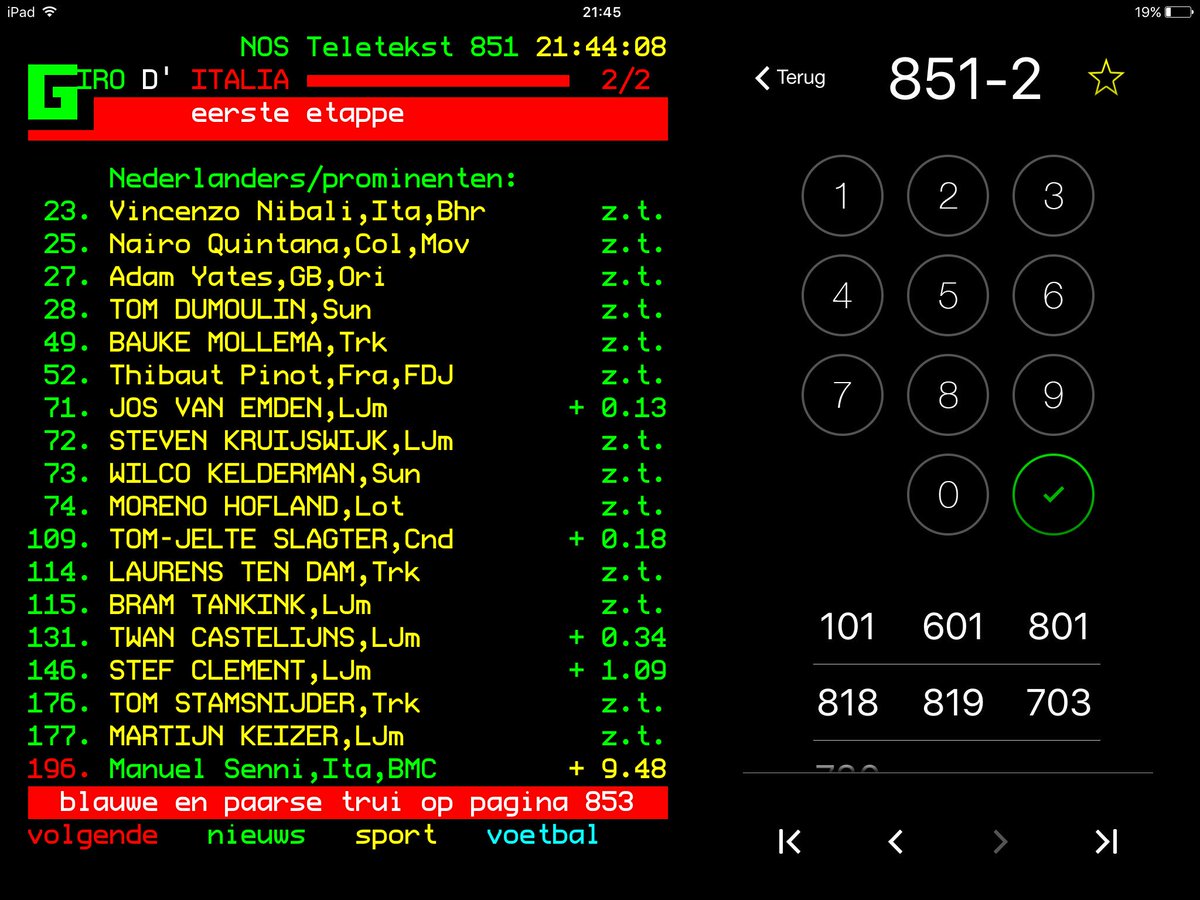Screen dimensions: 1200x900
Task: Tap the BAUKE MOLLEMA,Trk row
Action: click(347, 342)
